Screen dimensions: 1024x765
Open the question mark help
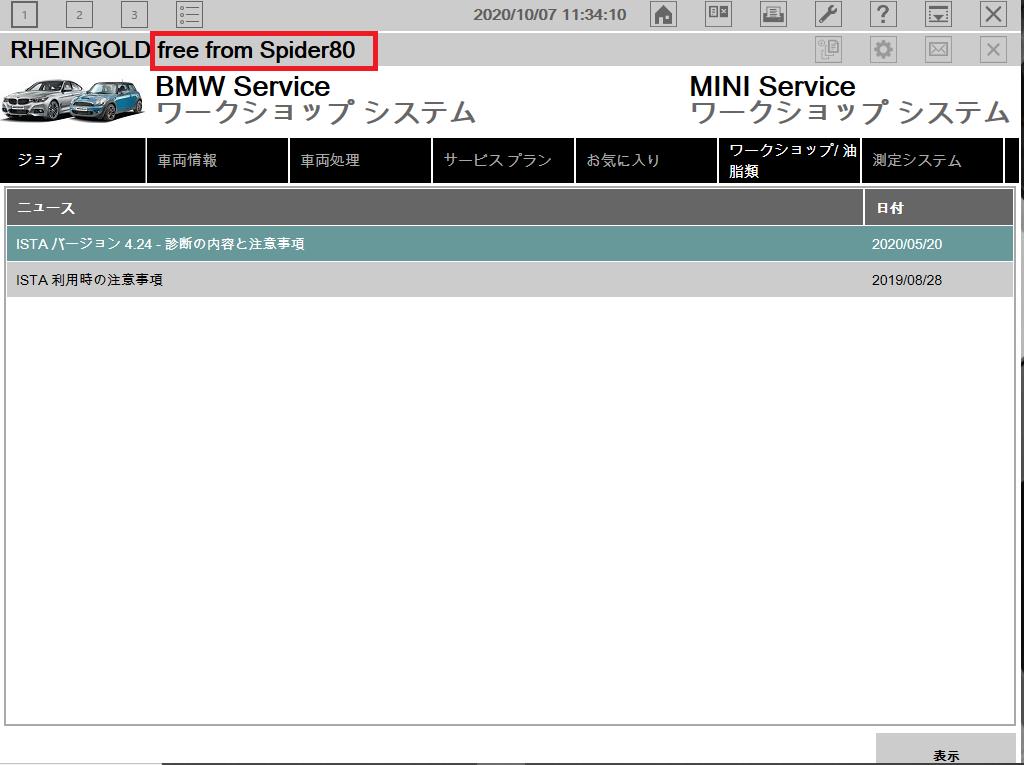[883, 14]
